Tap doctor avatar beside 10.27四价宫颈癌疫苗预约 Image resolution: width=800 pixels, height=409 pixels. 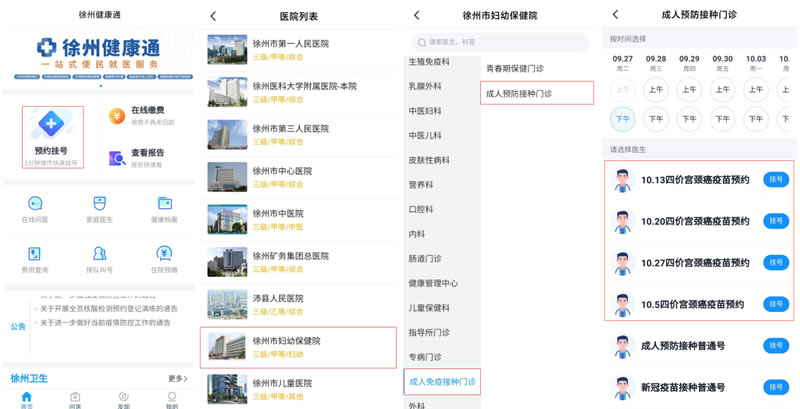pos(622,263)
